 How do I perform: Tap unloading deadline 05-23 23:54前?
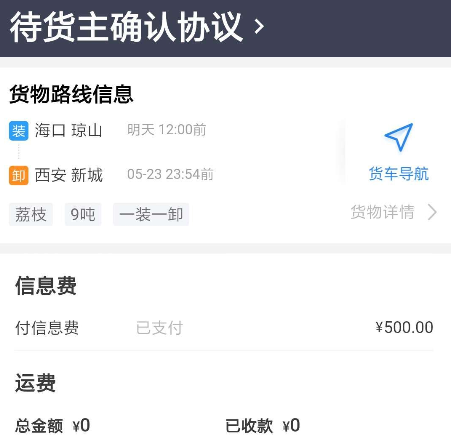coord(170,174)
